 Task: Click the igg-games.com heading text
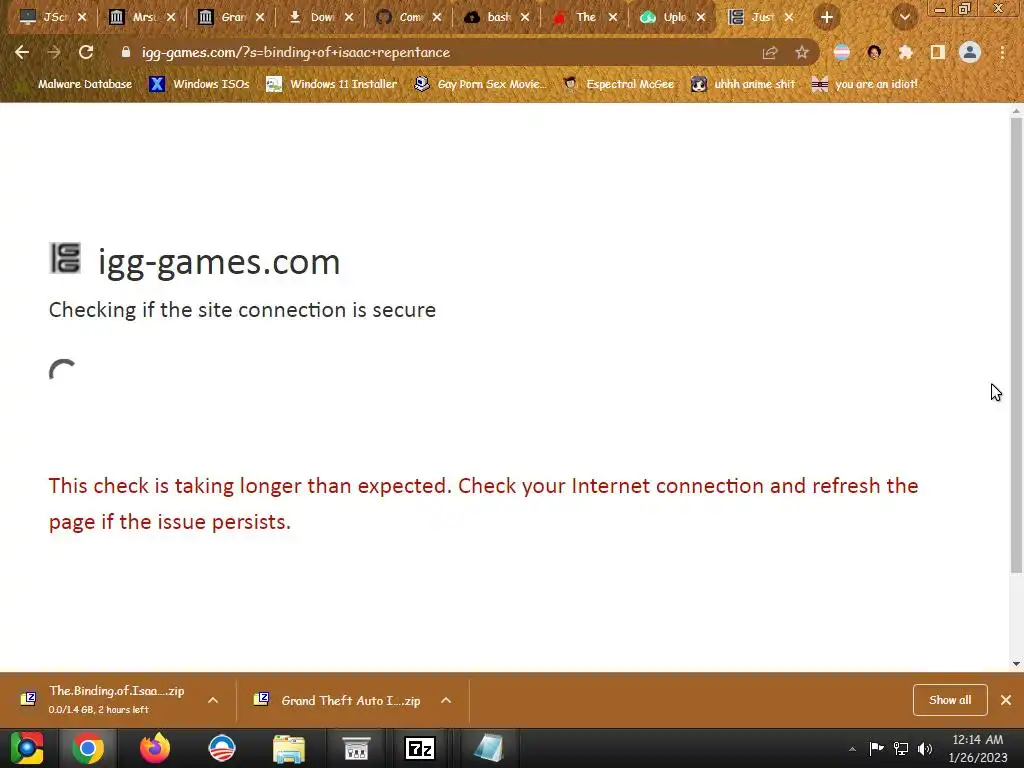point(219,263)
